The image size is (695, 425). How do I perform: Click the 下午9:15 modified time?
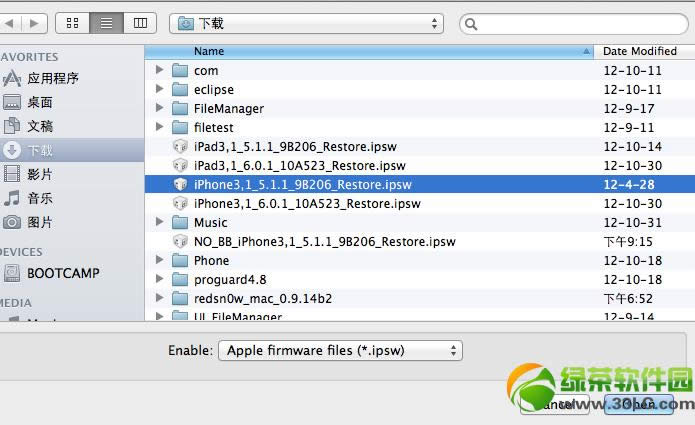(628, 242)
